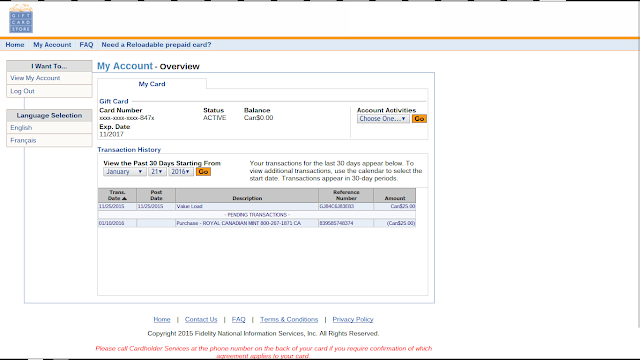This screenshot has width=640, height=360.
Task: Open My Account in the navigation bar
Action: pyautogui.click(x=52, y=45)
